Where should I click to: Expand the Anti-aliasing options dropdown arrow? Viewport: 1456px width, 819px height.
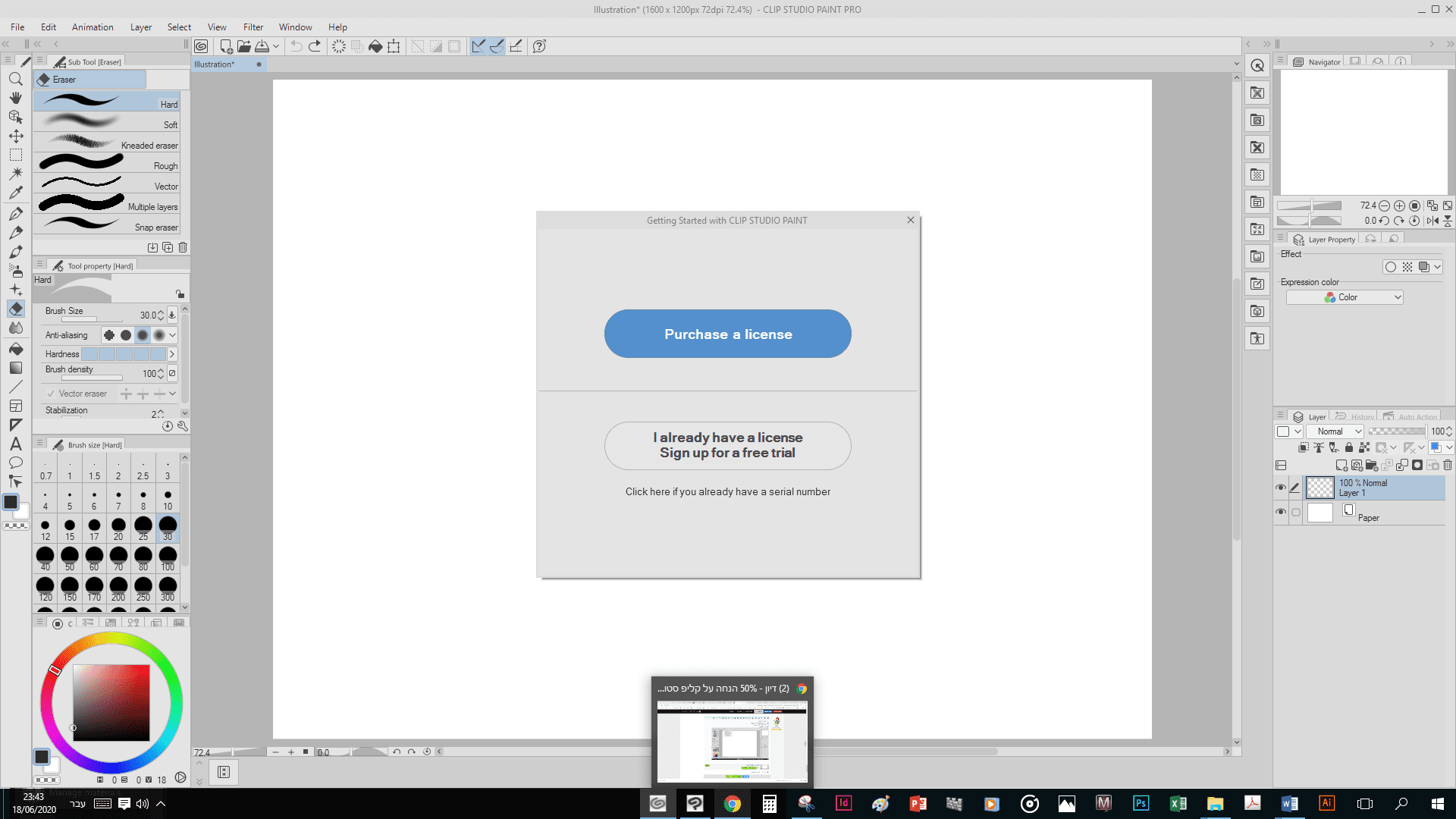coord(173,335)
